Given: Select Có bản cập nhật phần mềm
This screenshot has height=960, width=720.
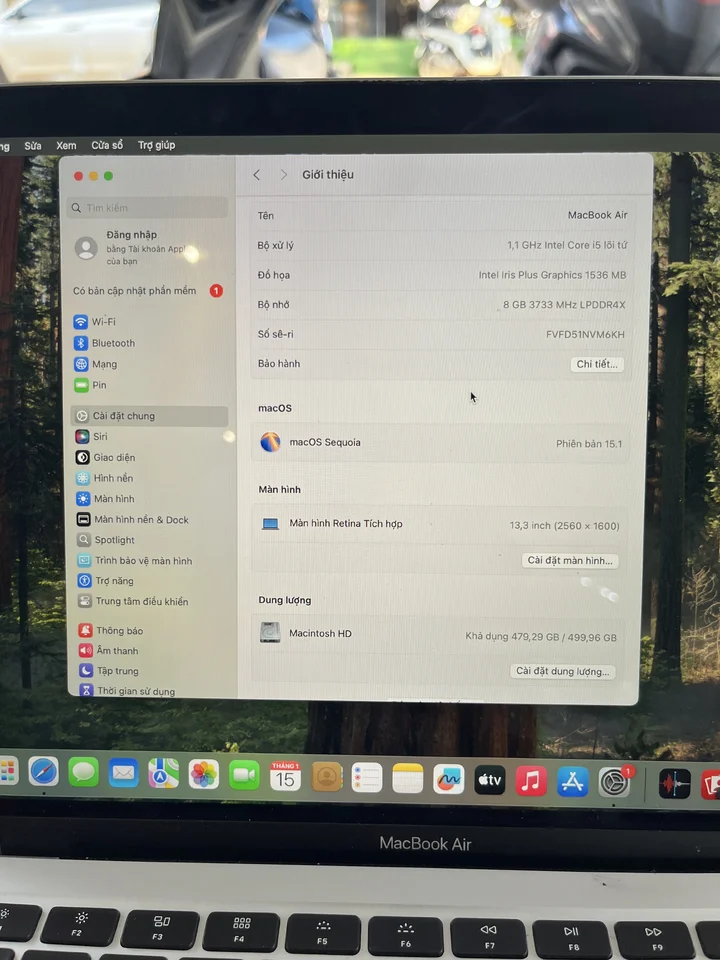Looking at the screenshot, I should (135, 291).
